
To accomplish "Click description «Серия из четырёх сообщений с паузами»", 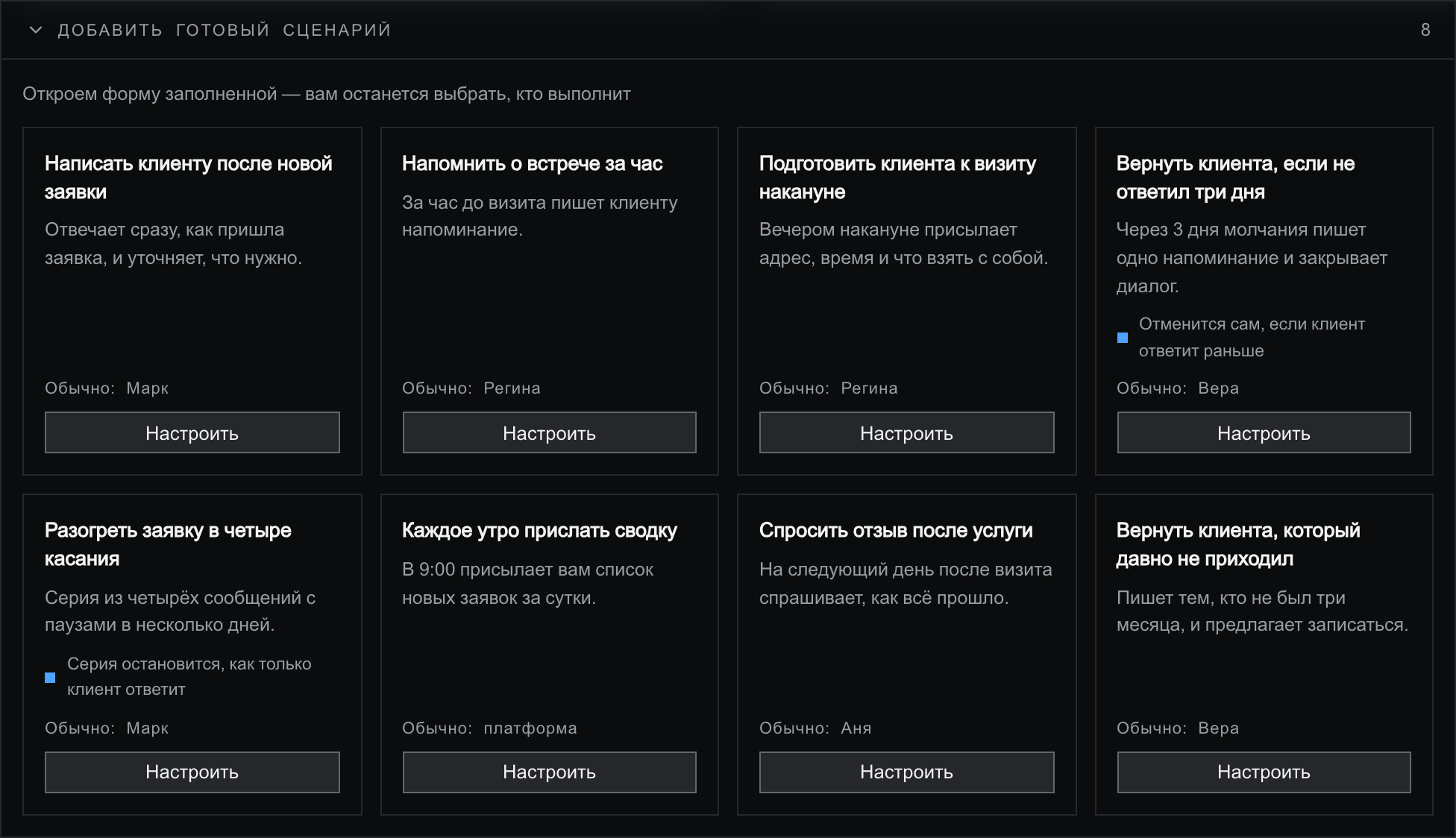I will click(180, 611).
